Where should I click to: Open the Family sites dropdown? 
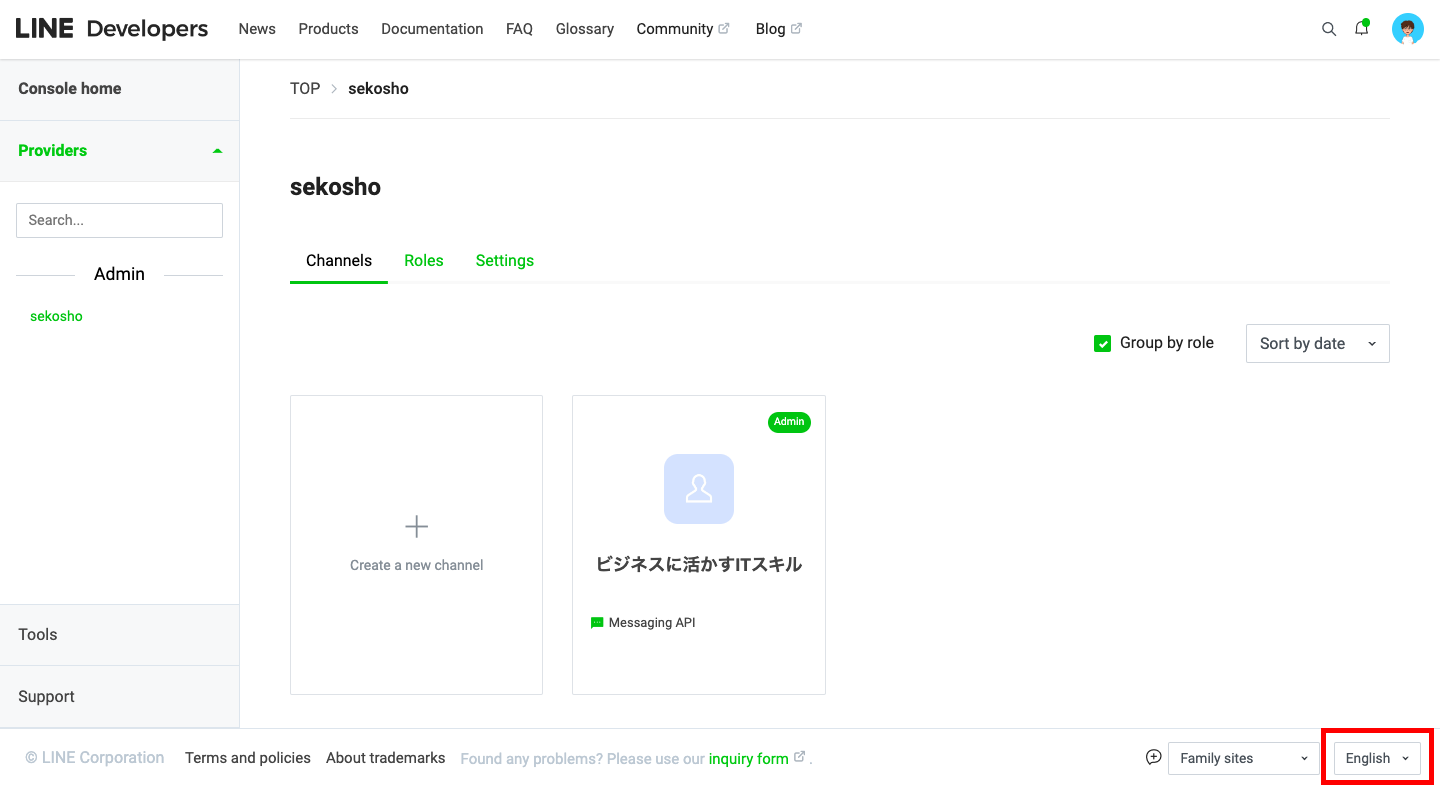(1242, 758)
